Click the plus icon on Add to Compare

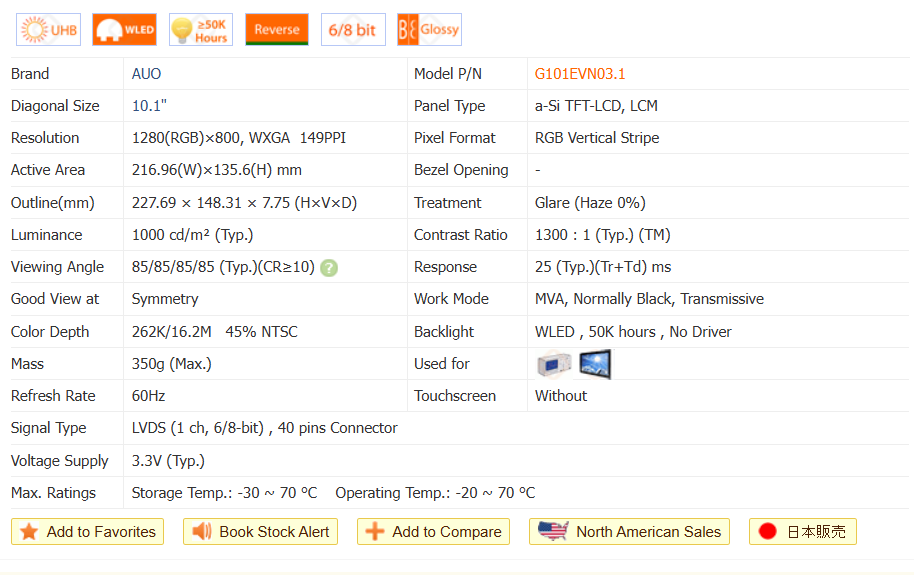pyautogui.click(x=375, y=532)
